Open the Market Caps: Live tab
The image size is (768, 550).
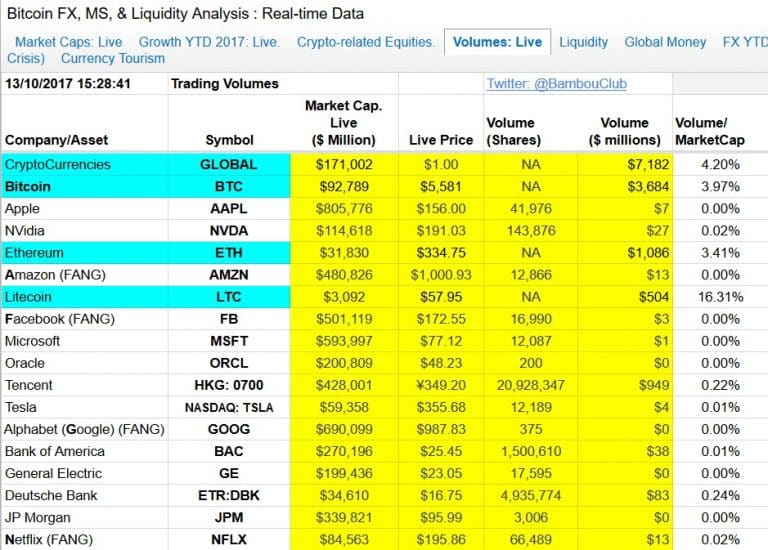pos(69,42)
